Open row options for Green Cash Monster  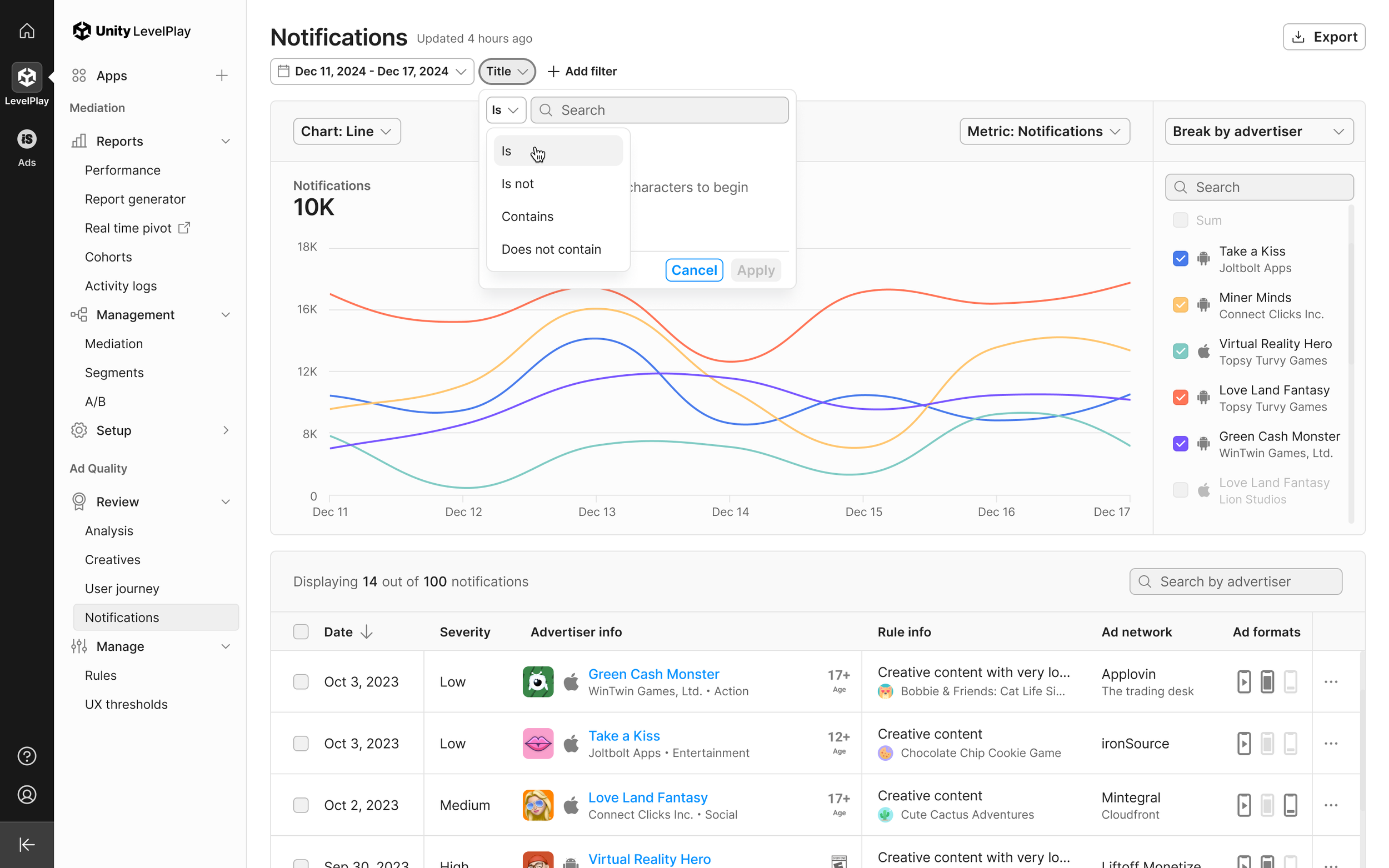(x=1331, y=681)
